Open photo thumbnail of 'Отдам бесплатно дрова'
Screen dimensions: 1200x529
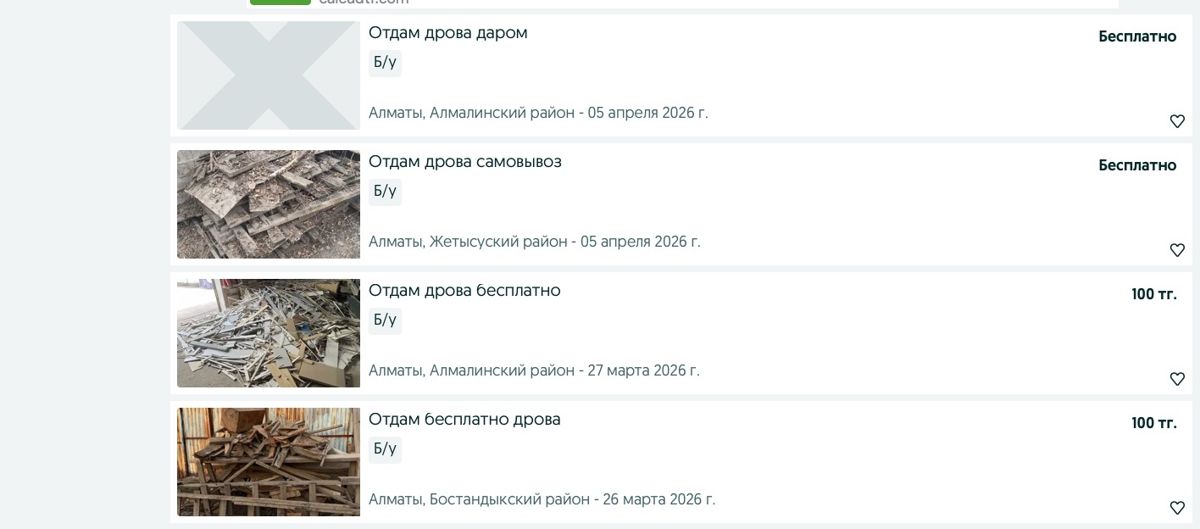point(268,462)
